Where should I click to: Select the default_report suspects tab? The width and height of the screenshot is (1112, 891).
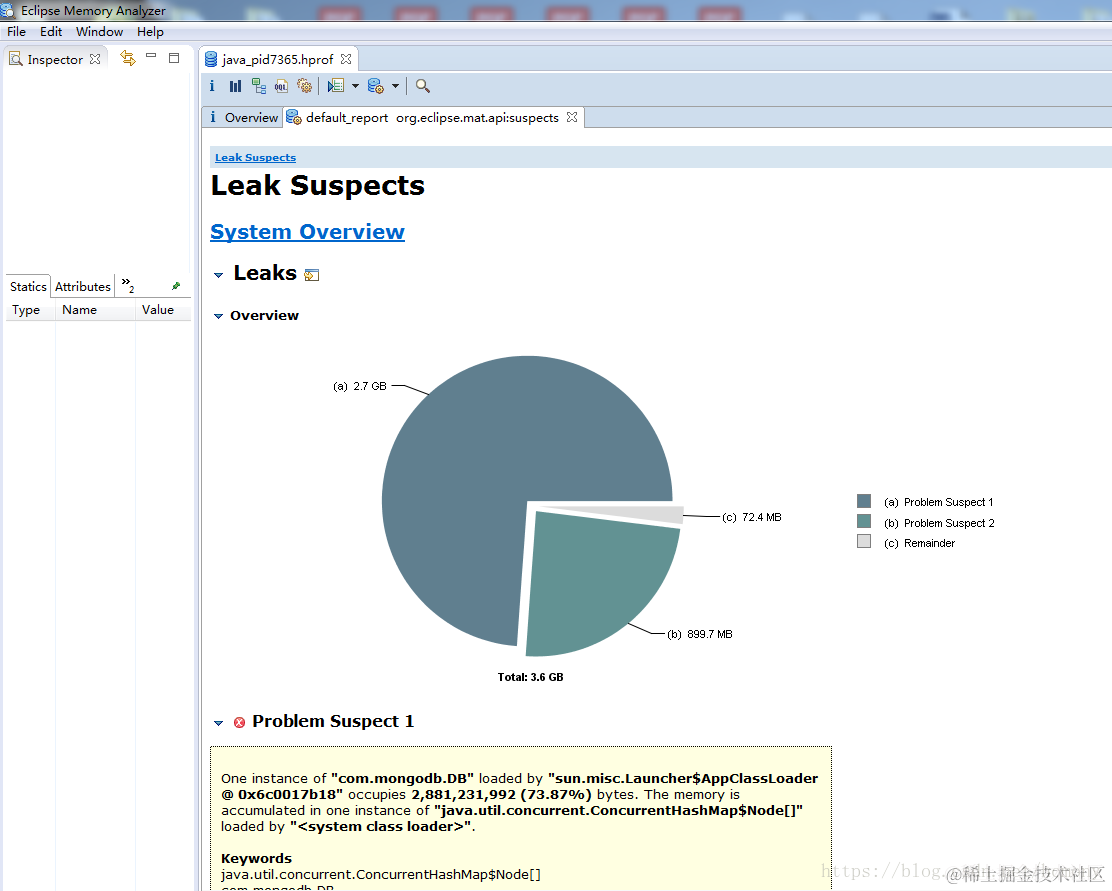click(x=432, y=118)
